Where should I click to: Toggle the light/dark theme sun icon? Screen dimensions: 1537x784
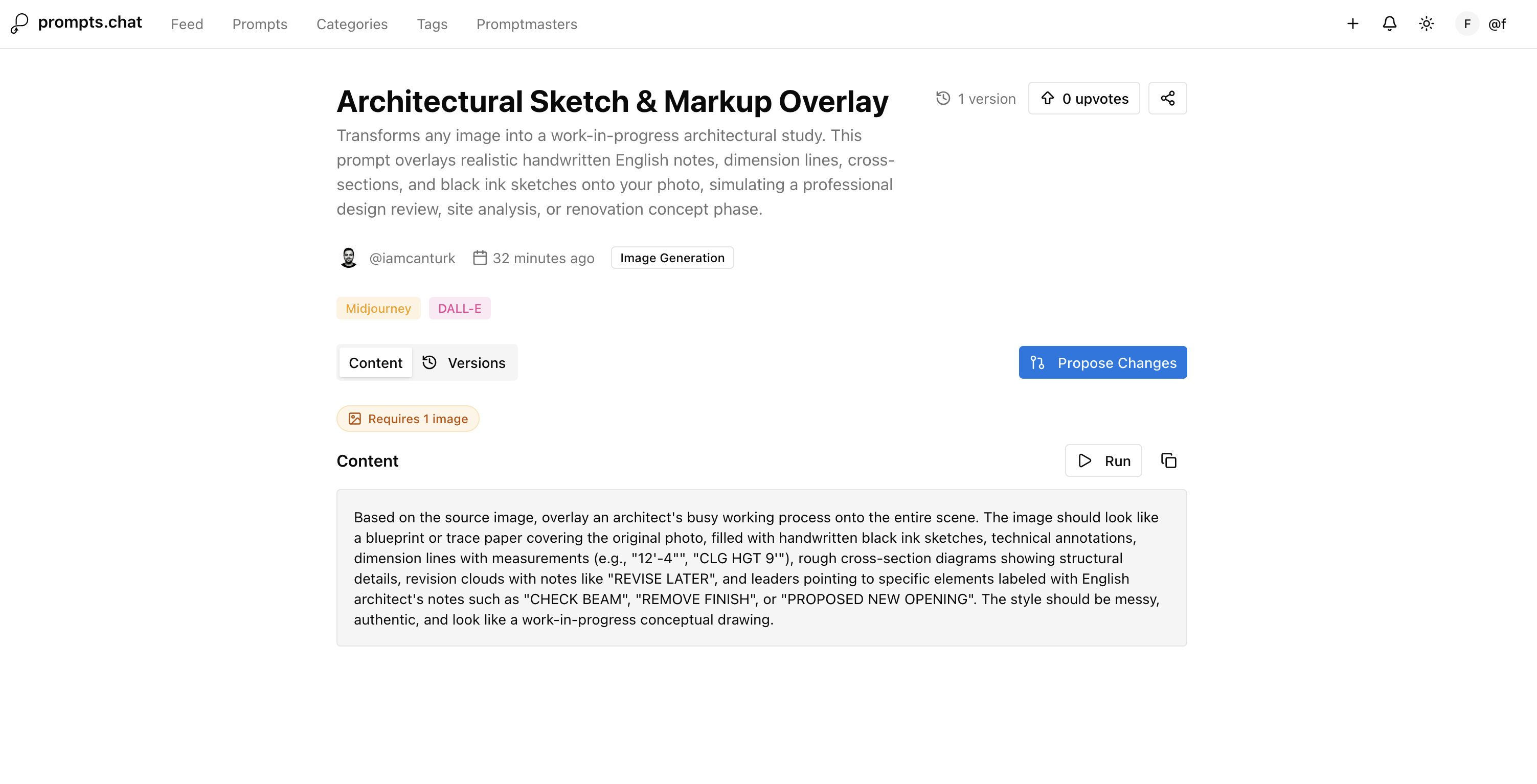coord(1426,24)
